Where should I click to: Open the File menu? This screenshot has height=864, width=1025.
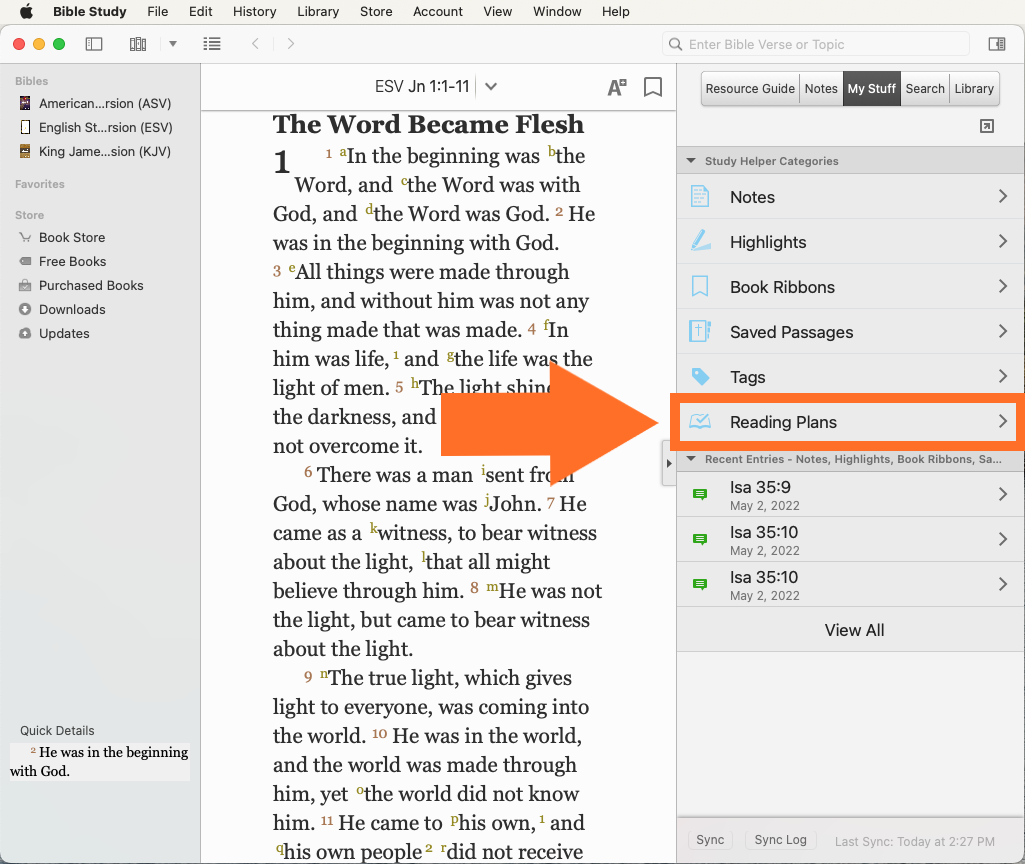click(x=158, y=12)
